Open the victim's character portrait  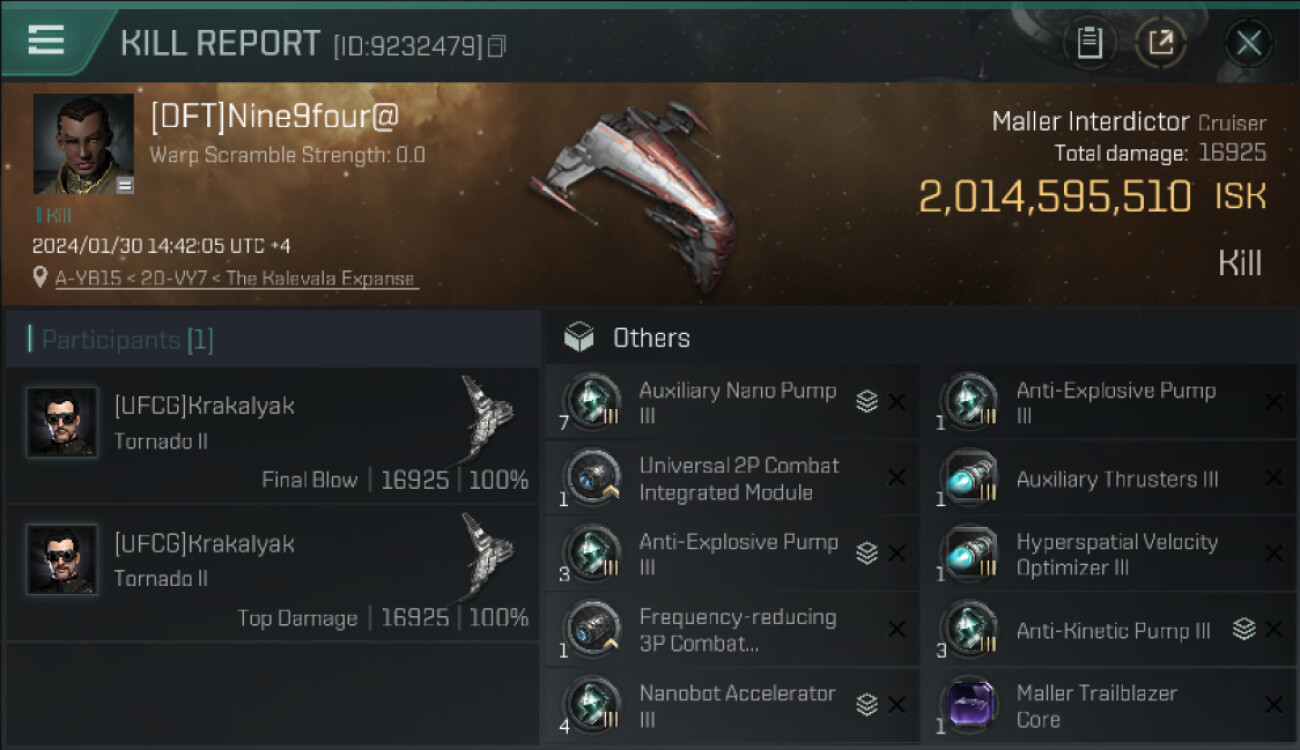pos(83,144)
